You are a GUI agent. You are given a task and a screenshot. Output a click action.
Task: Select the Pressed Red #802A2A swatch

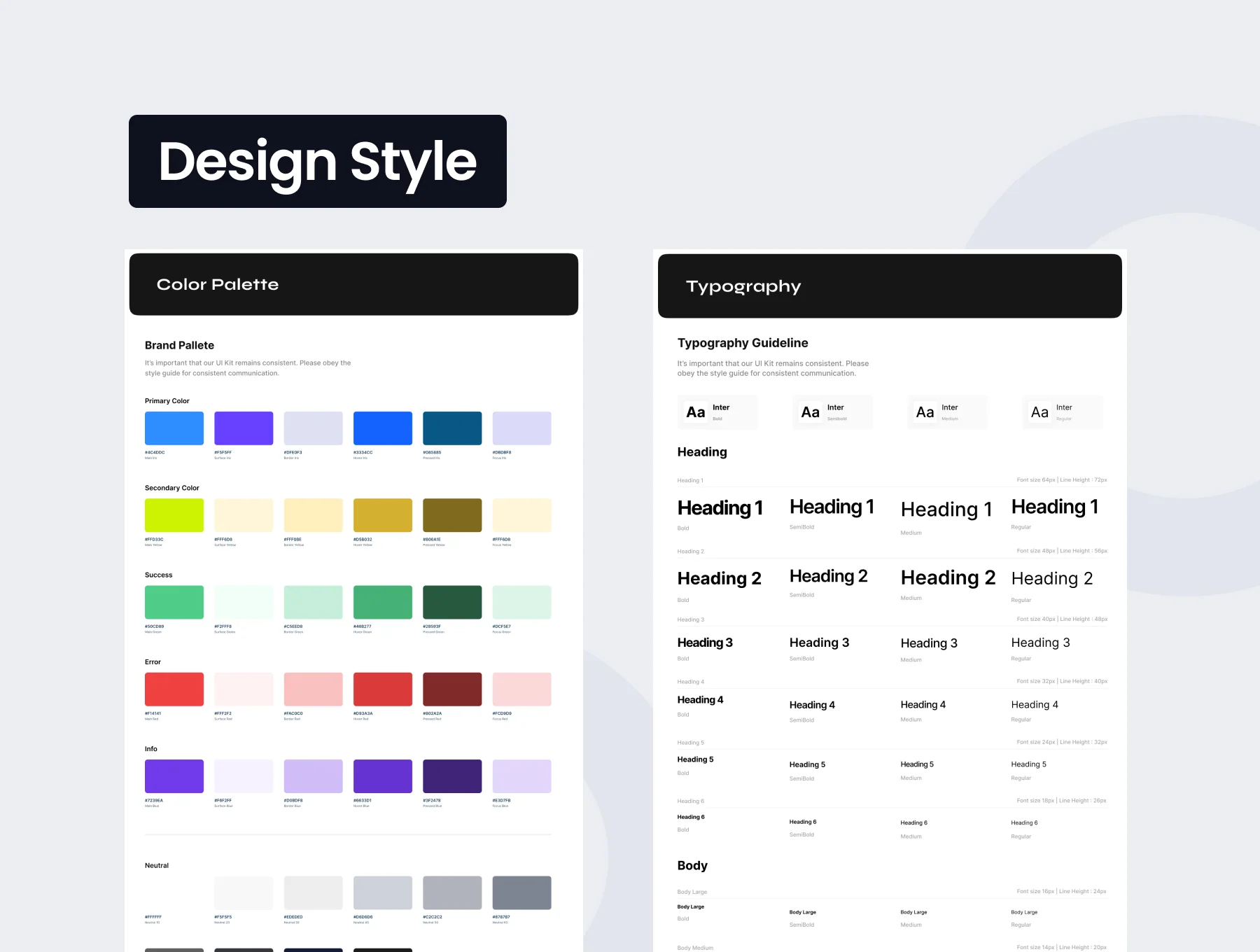452,689
